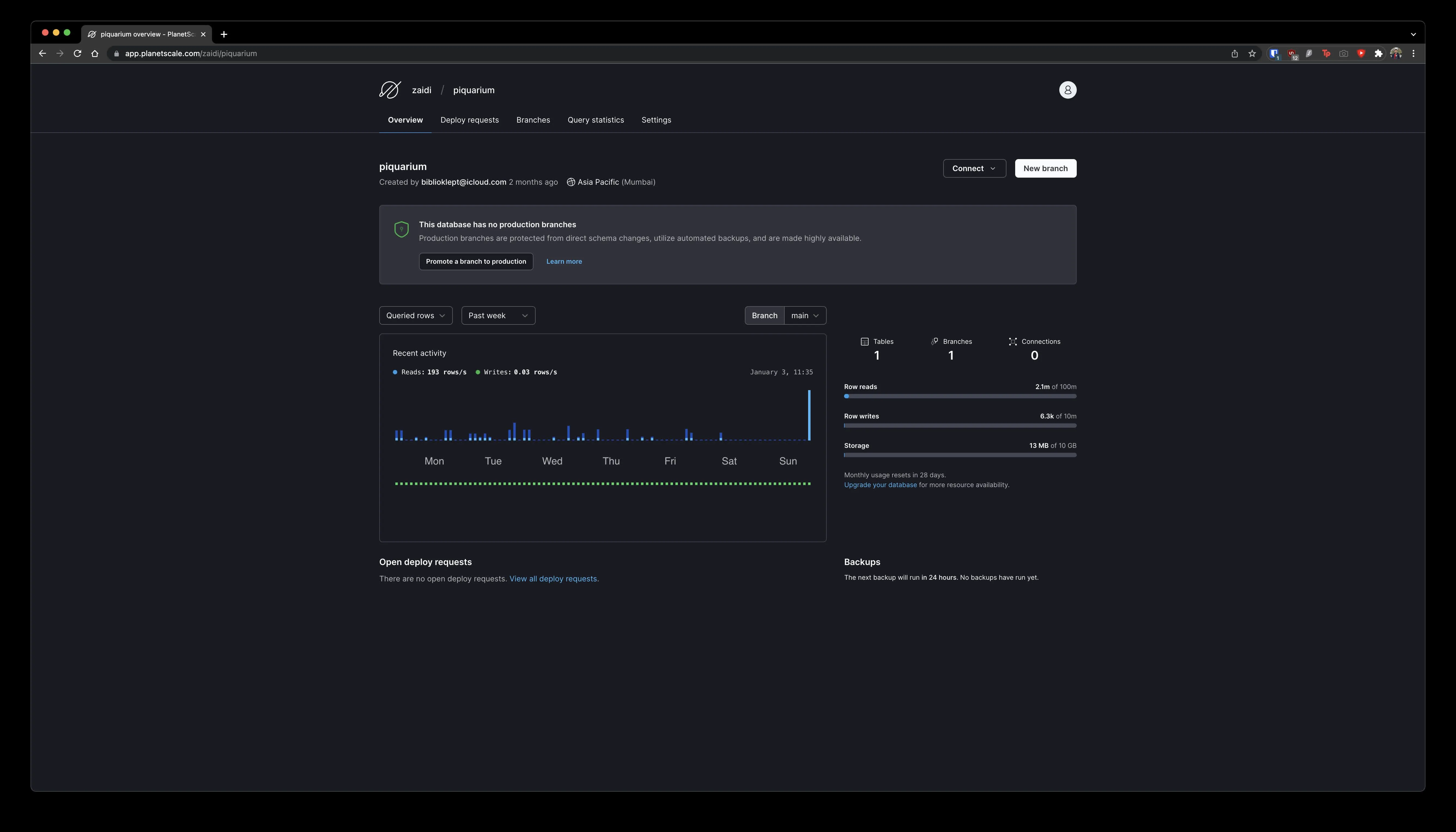
Task: Open the Deploy requests tab
Action: (469, 120)
